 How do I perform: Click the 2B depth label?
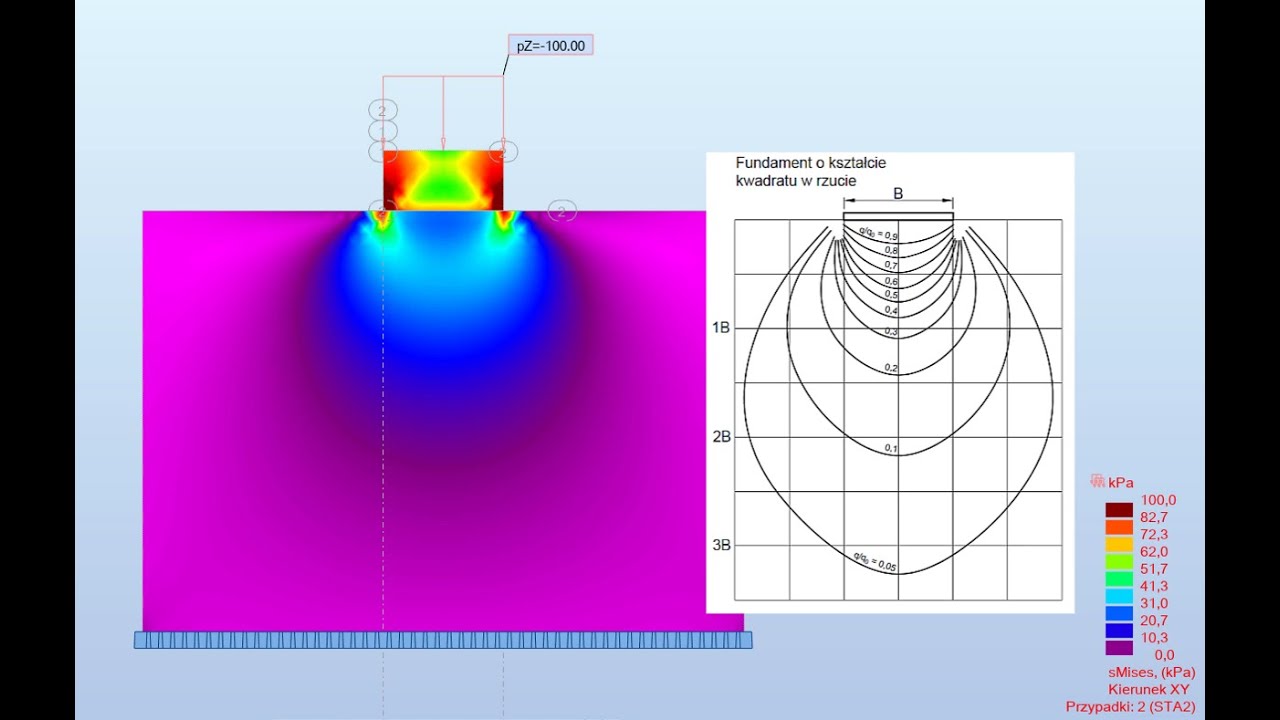[x=721, y=437]
